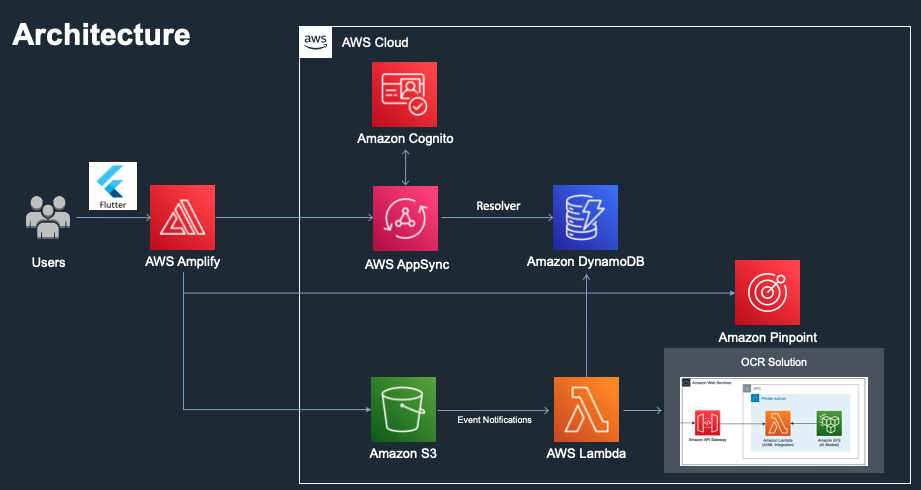Screen dimensions: 921x490
Task: Click the "Users" label
Action: click(x=48, y=262)
